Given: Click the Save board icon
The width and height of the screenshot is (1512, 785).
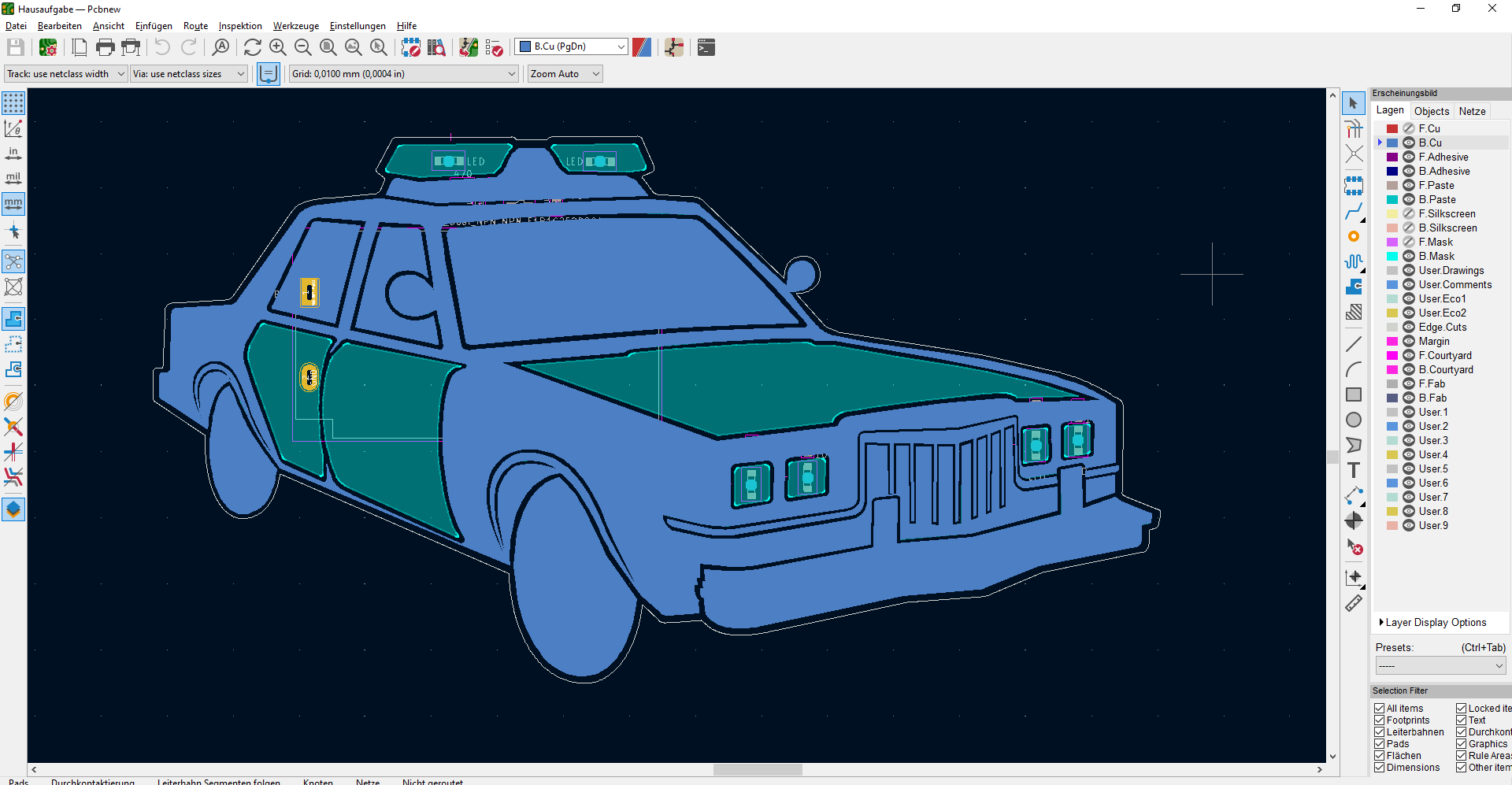Looking at the screenshot, I should click(16, 47).
